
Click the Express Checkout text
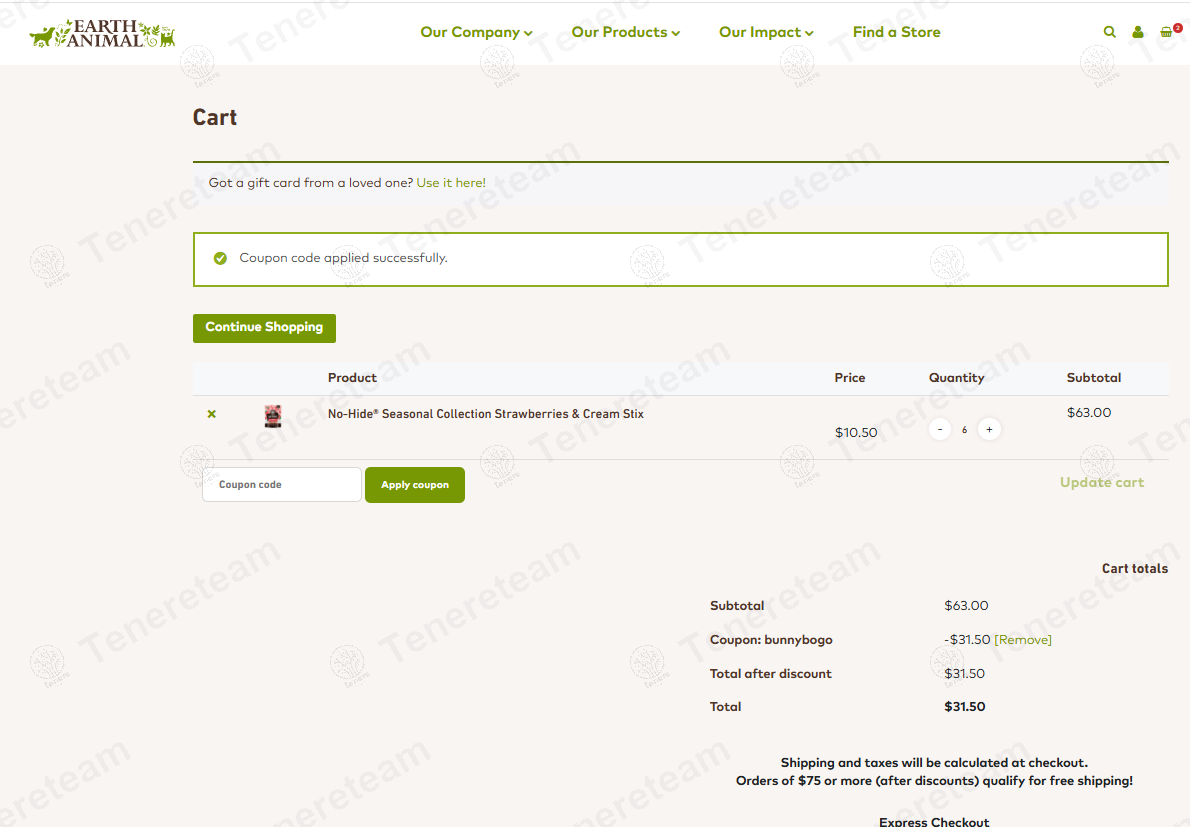933,822
